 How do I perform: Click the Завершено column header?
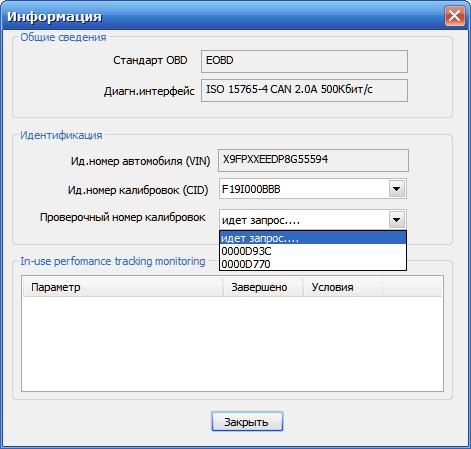click(x=263, y=287)
